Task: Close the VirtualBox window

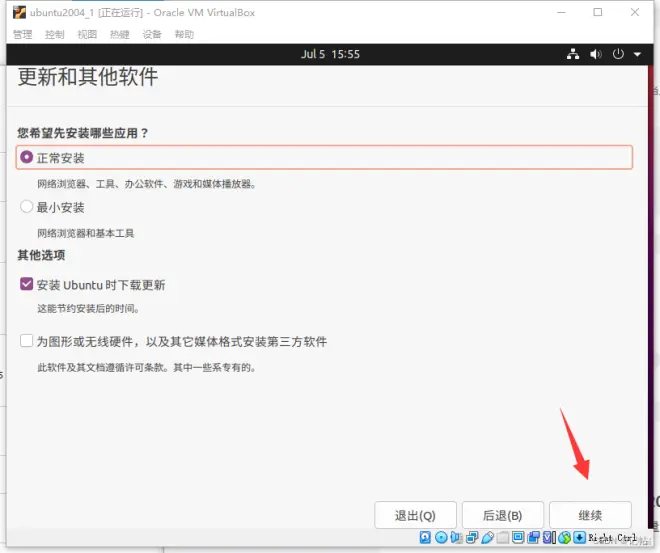Action: coord(635,12)
